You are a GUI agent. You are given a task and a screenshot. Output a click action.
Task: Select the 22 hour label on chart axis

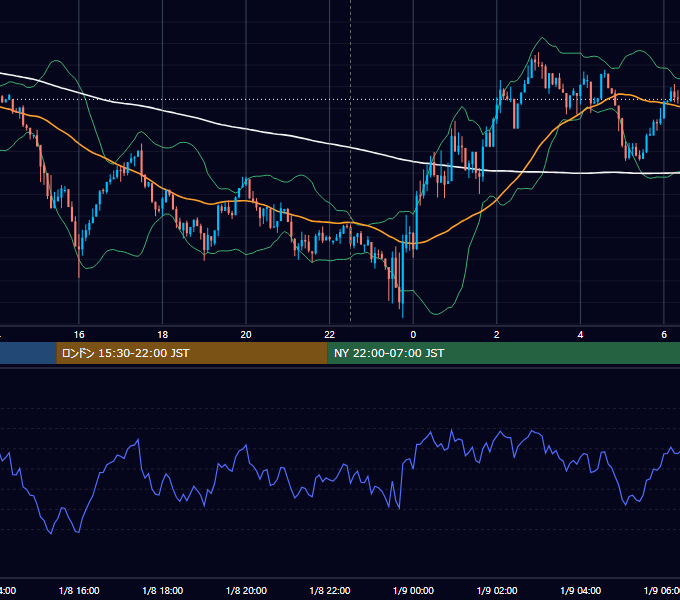pos(330,335)
